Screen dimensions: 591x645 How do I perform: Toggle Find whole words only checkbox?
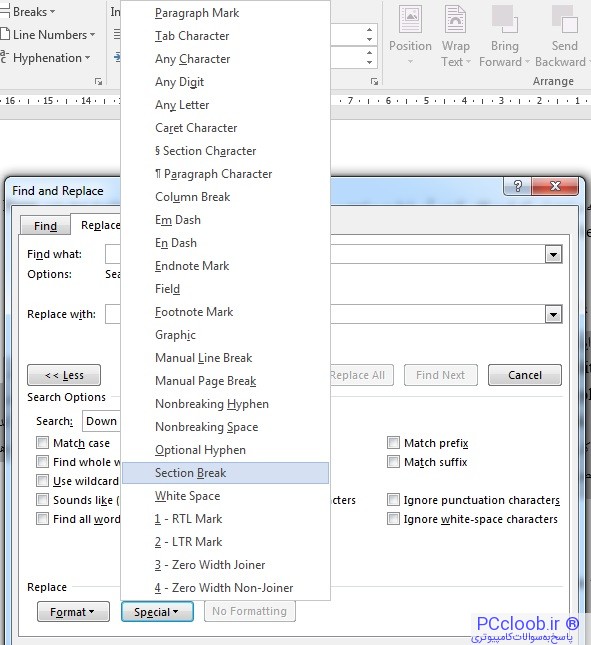pyautogui.click(x=42, y=462)
